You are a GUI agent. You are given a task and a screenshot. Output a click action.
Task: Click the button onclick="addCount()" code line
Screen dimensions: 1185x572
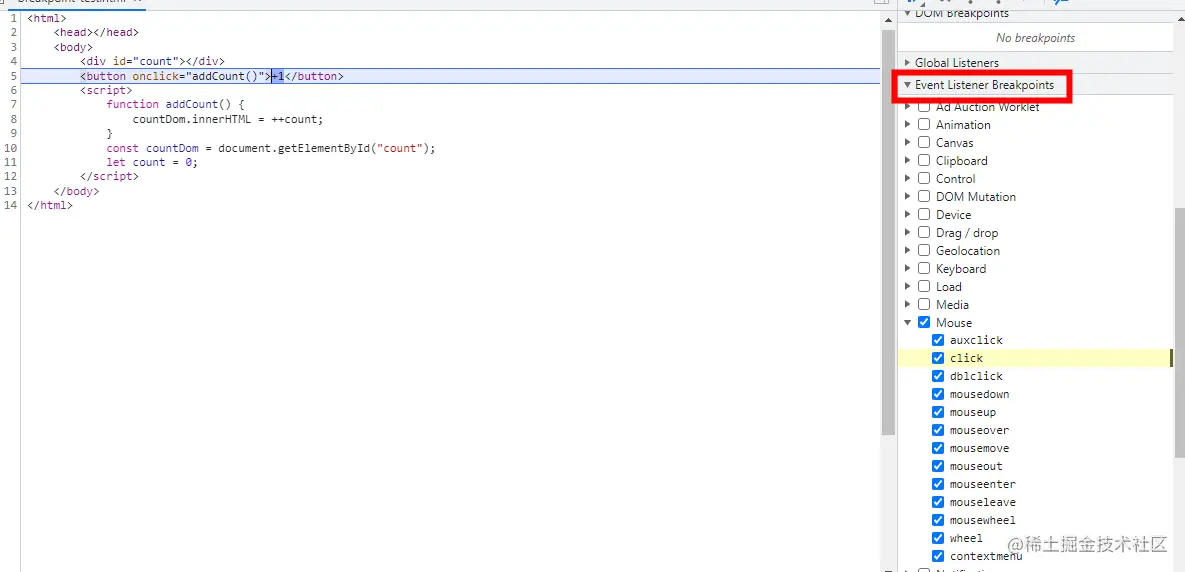(212, 76)
